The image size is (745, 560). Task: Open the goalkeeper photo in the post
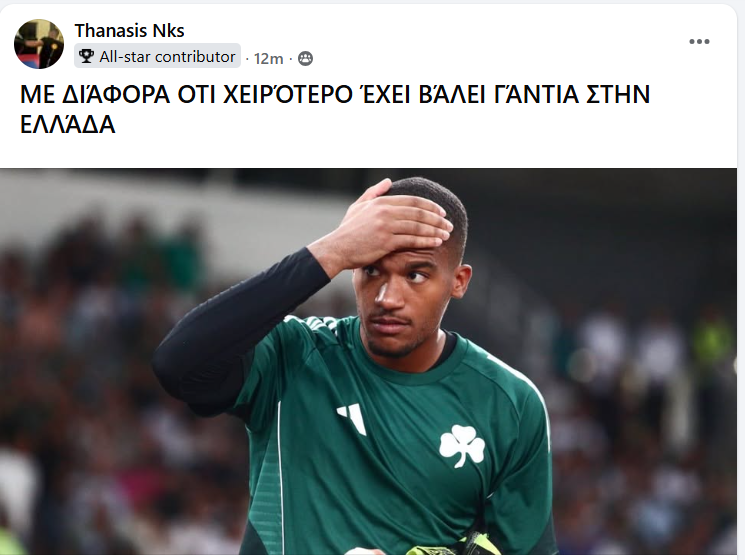pos(368,361)
